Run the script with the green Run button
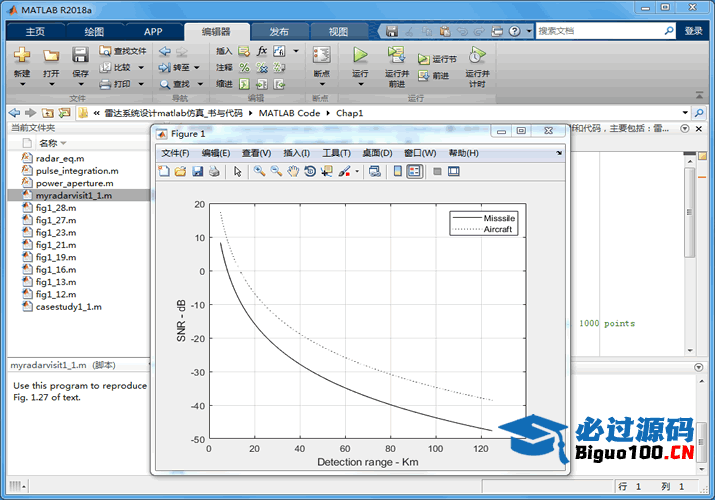The image size is (715, 500). point(360,55)
